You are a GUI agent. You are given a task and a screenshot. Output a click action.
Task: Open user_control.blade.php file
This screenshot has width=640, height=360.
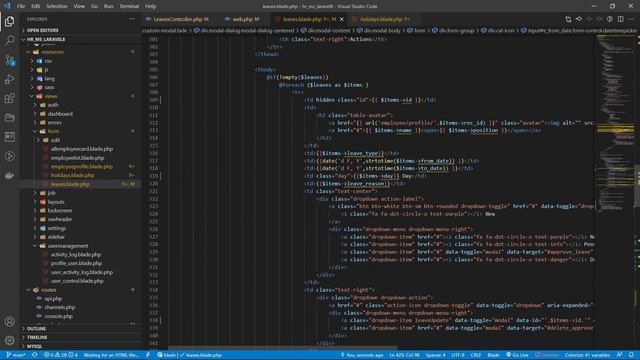point(80,281)
